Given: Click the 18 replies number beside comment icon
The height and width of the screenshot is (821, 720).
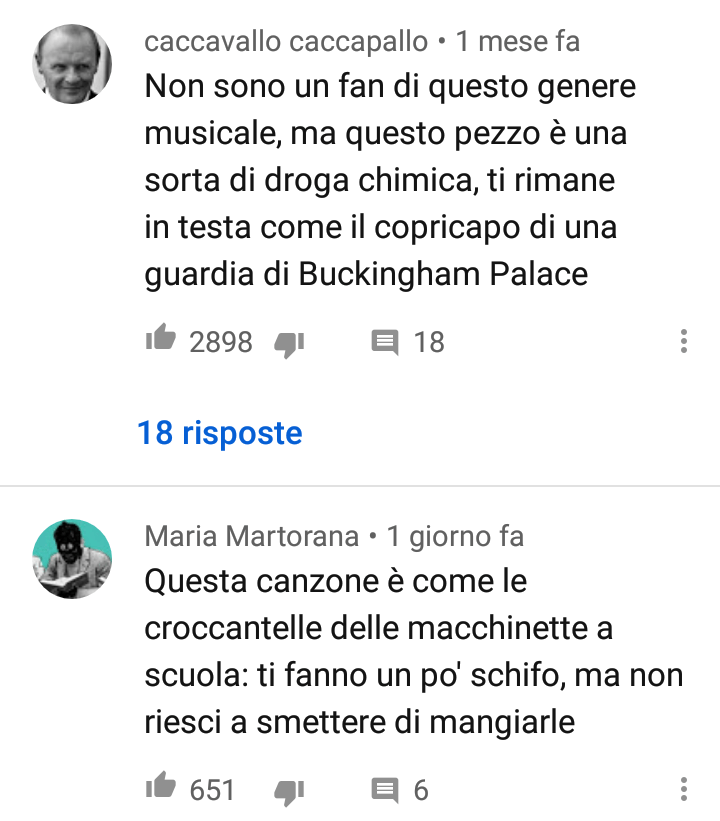Looking at the screenshot, I should [429, 342].
